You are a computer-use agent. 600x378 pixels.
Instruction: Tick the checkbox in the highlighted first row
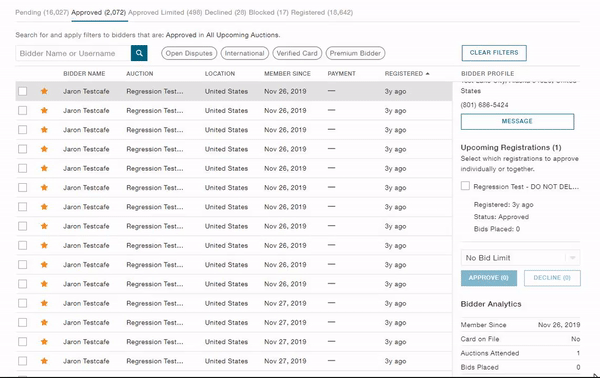coord(23,91)
